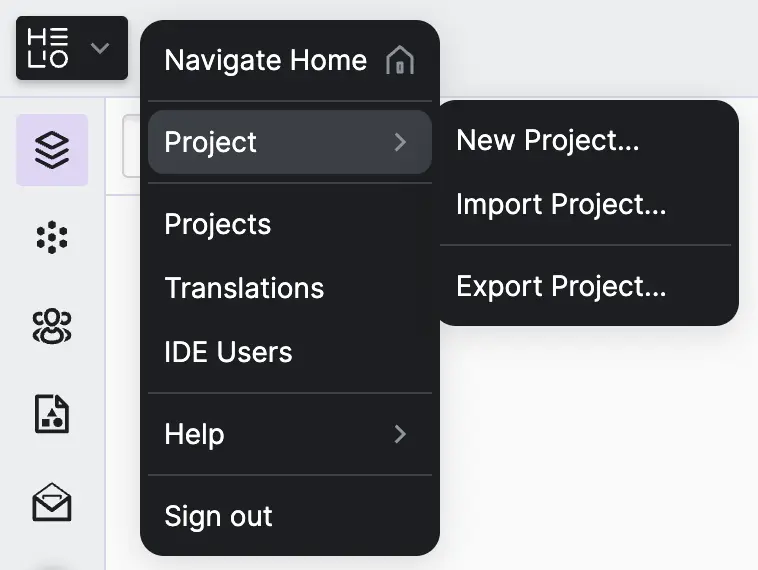Click the open envelope sidebar icon
This screenshot has width=758, height=570.
(x=52, y=502)
